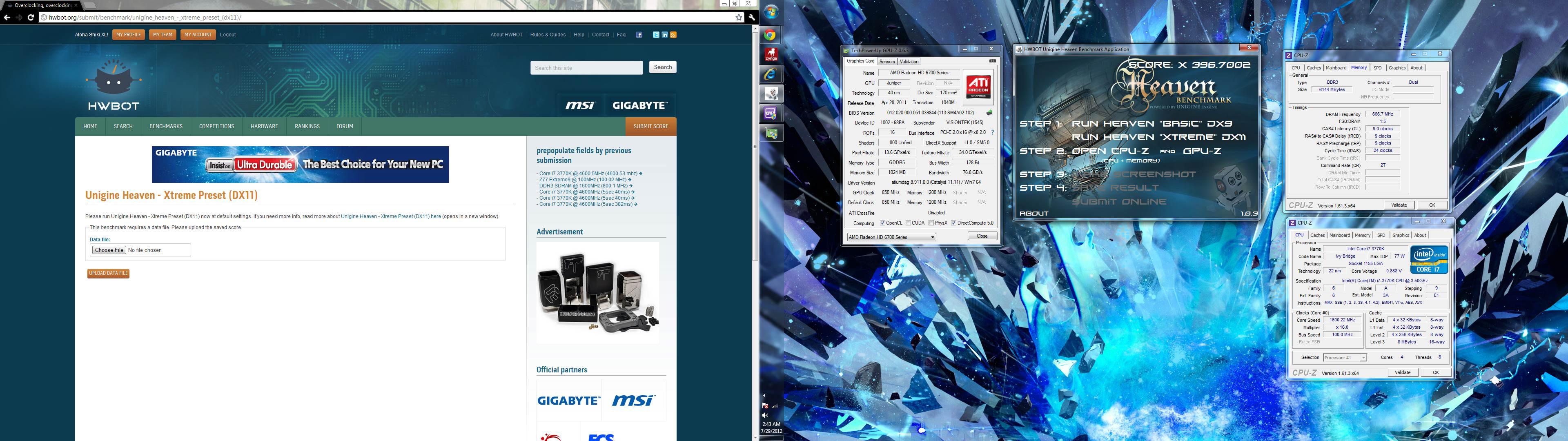Launch Internet Explorer from taskbar
The height and width of the screenshot is (441, 1568).
(771, 74)
